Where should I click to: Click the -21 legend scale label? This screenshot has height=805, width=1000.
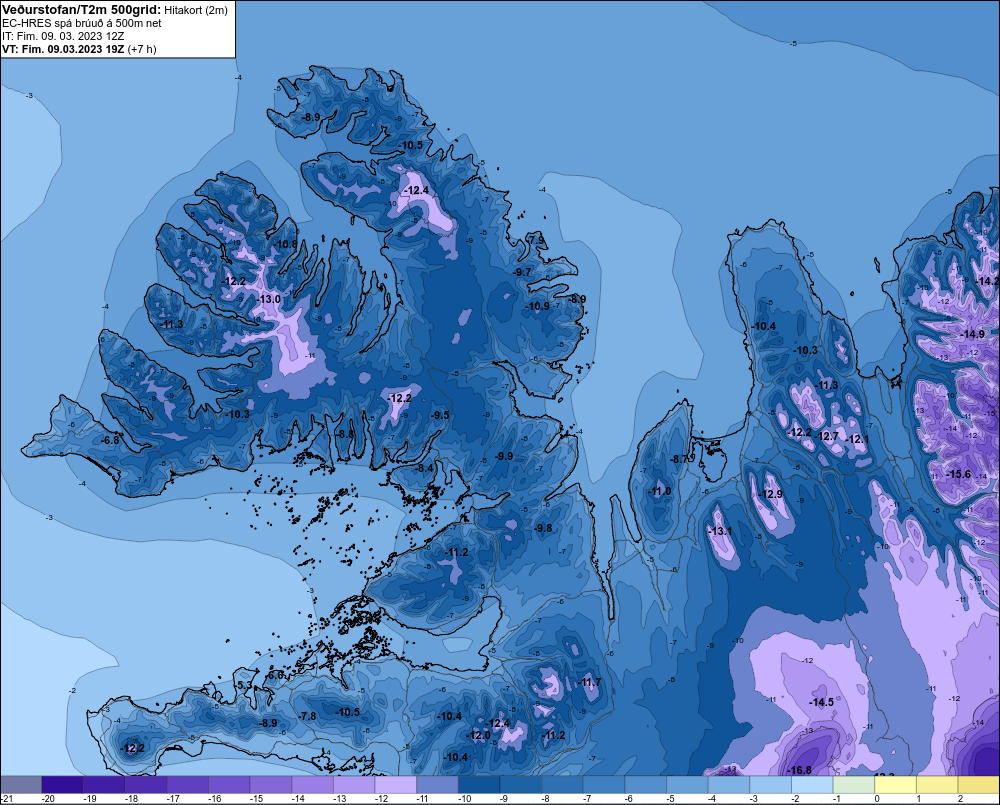pyautogui.click(x=7, y=799)
